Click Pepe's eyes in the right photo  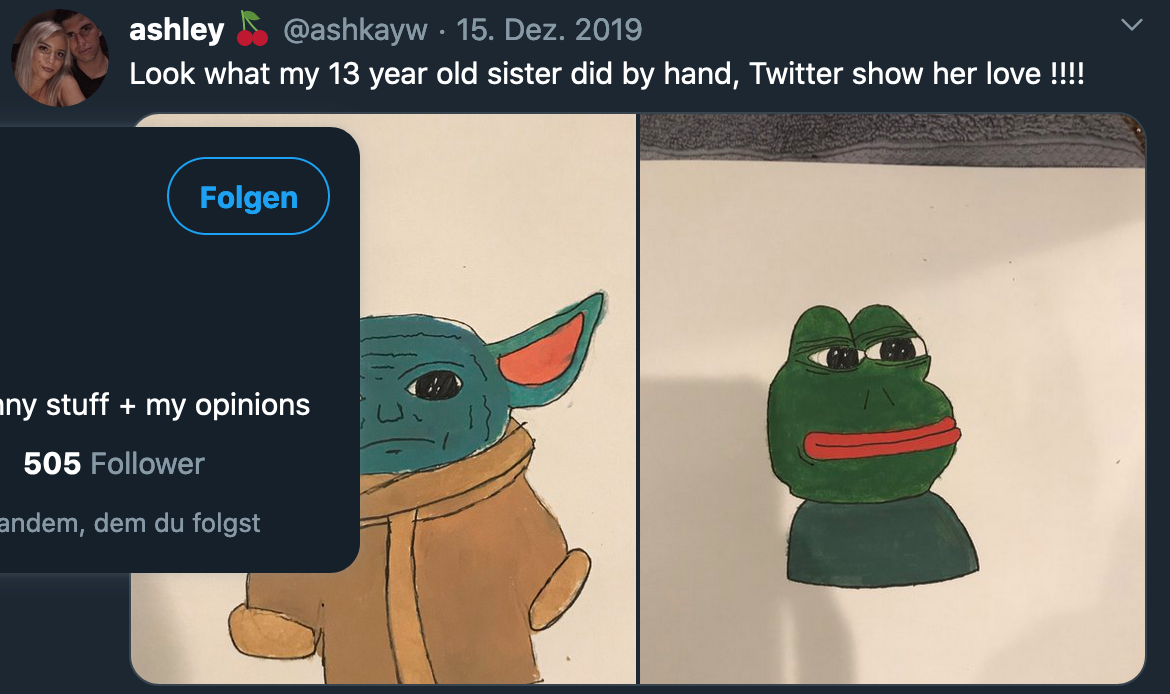[868, 352]
